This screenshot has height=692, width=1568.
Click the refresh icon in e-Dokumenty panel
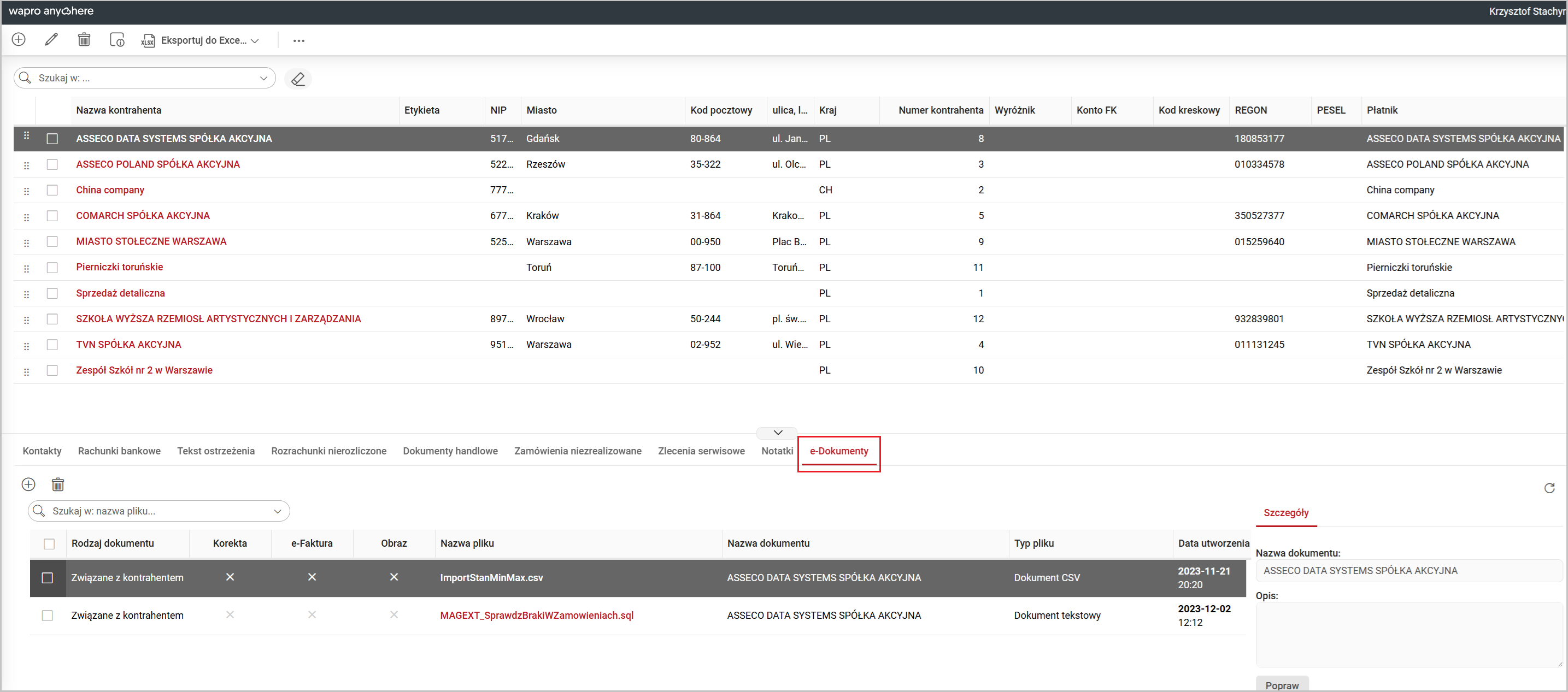[1549, 488]
